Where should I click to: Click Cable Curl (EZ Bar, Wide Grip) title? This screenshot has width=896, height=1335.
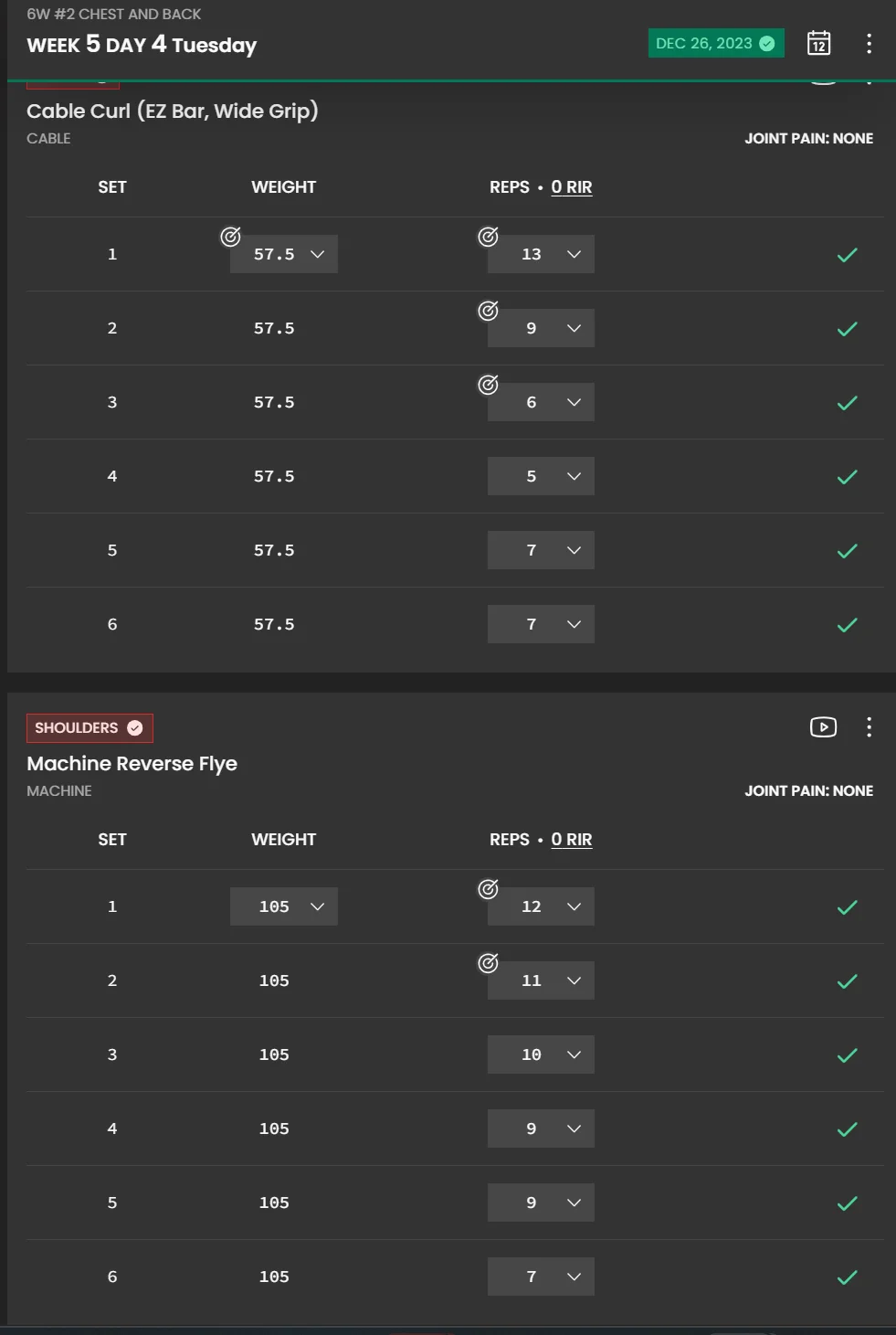point(173,111)
